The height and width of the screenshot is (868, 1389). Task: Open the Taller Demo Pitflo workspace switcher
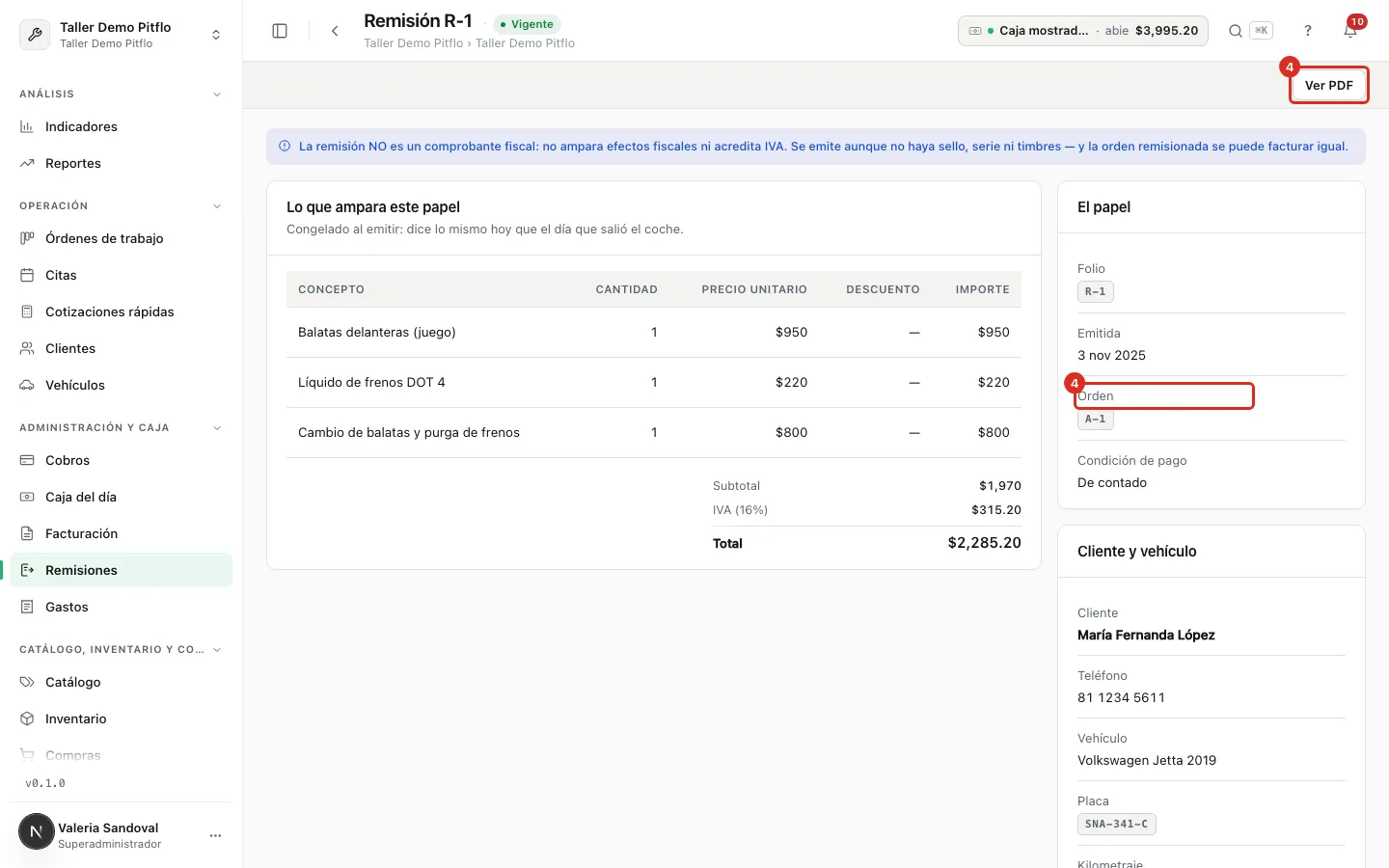[122, 35]
